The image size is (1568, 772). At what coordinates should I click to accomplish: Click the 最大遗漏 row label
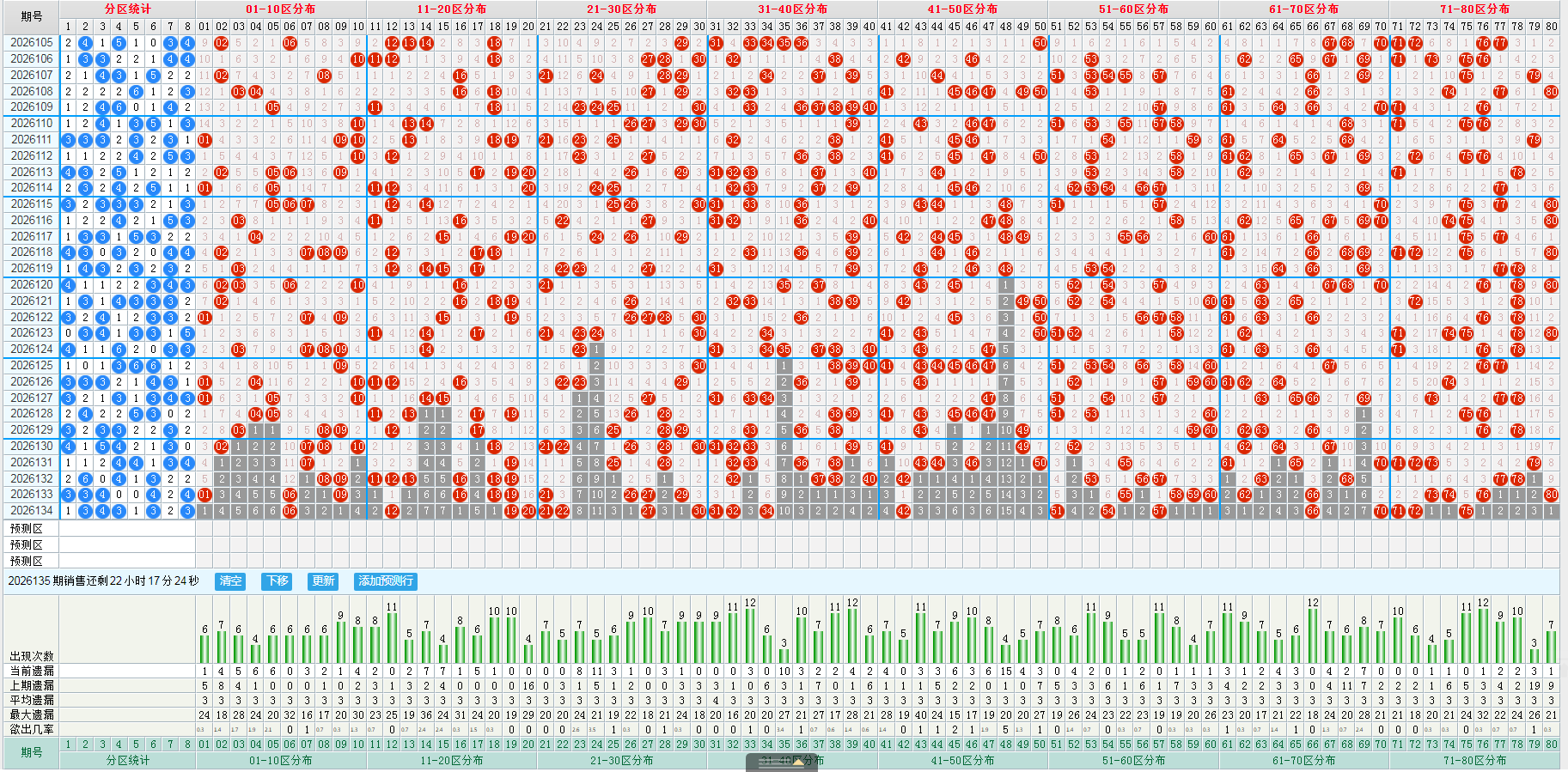pos(31,714)
